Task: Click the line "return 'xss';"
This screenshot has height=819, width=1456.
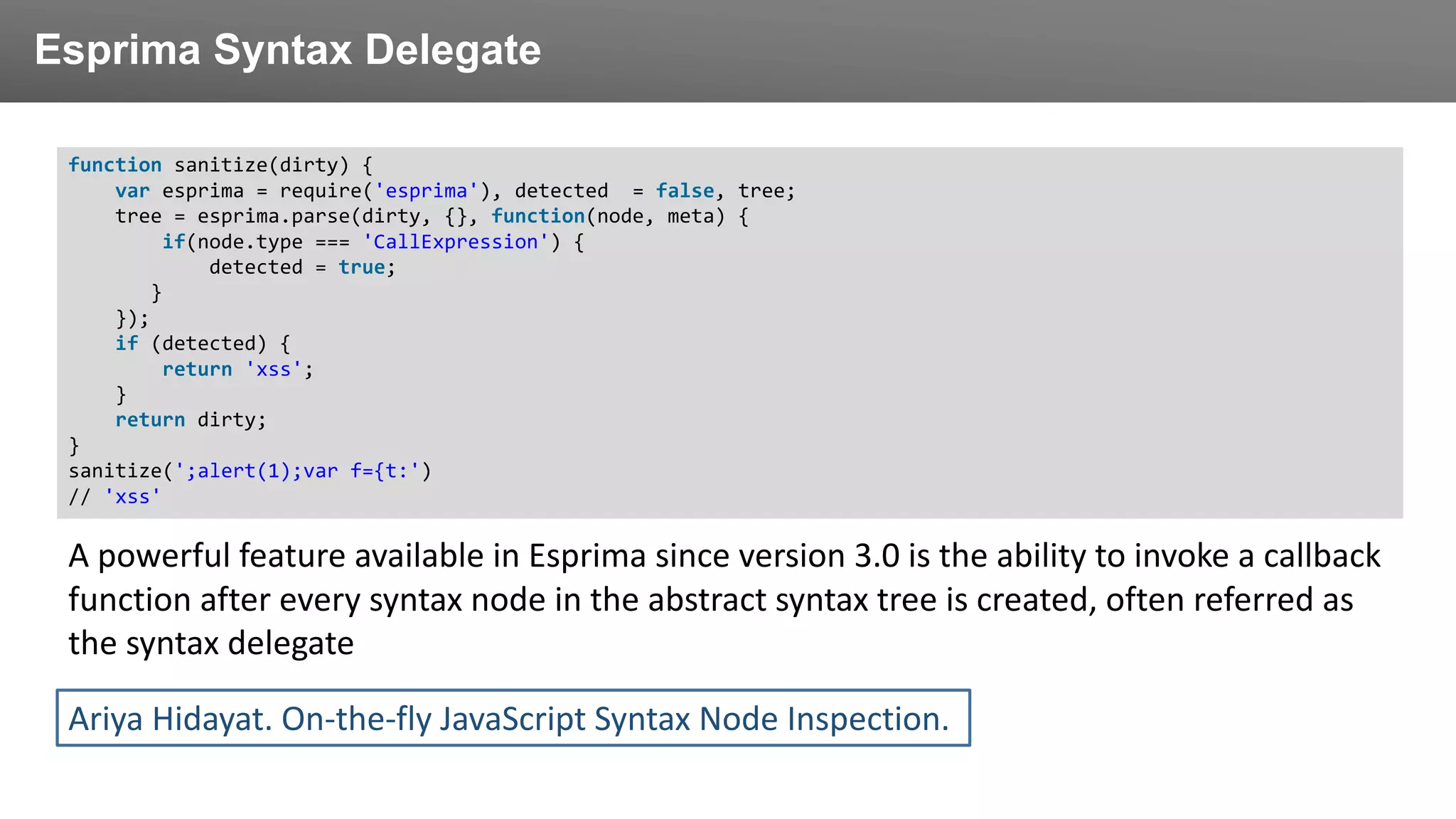Action: 237,370
